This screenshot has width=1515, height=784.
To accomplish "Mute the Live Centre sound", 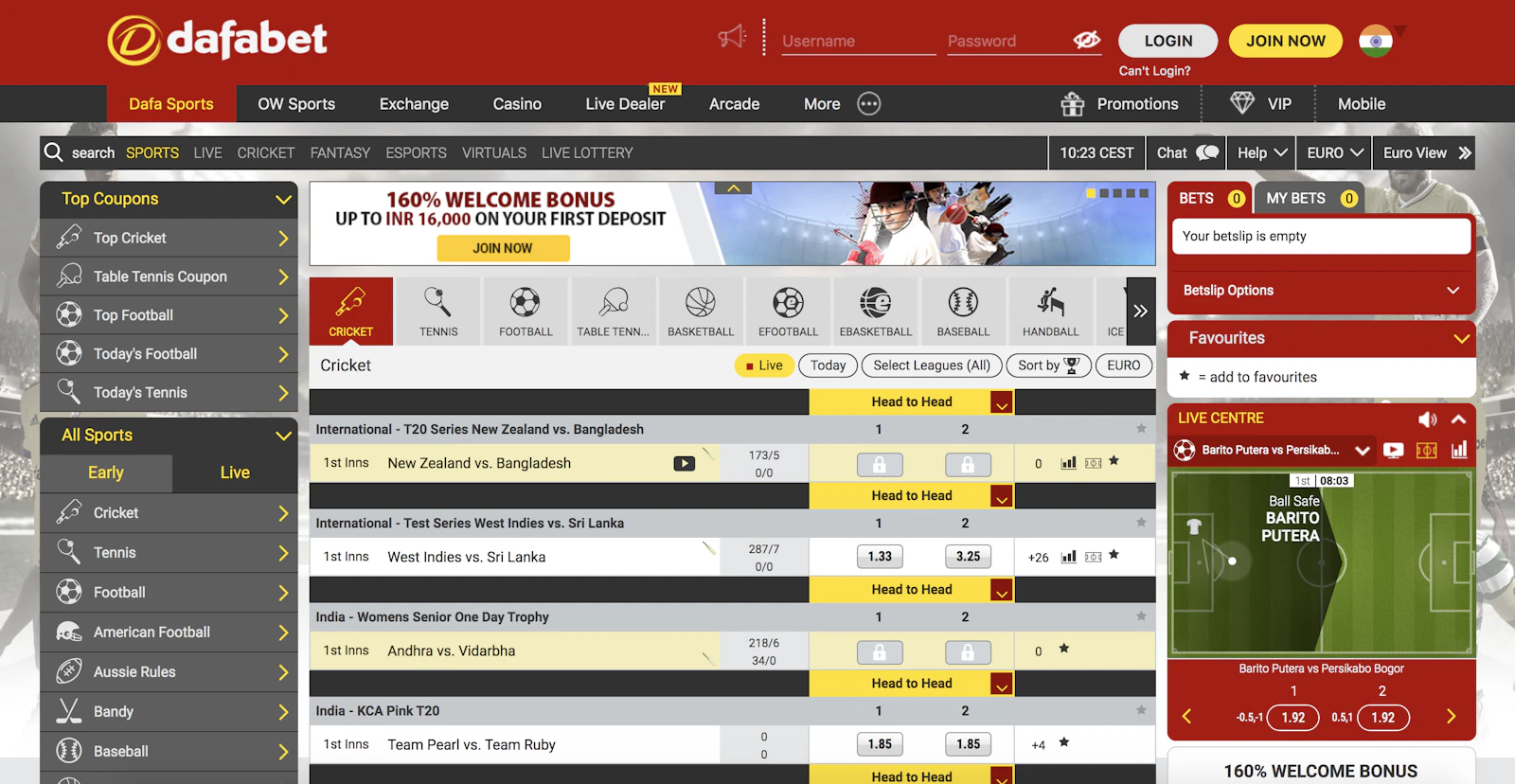I will click(1427, 419).
